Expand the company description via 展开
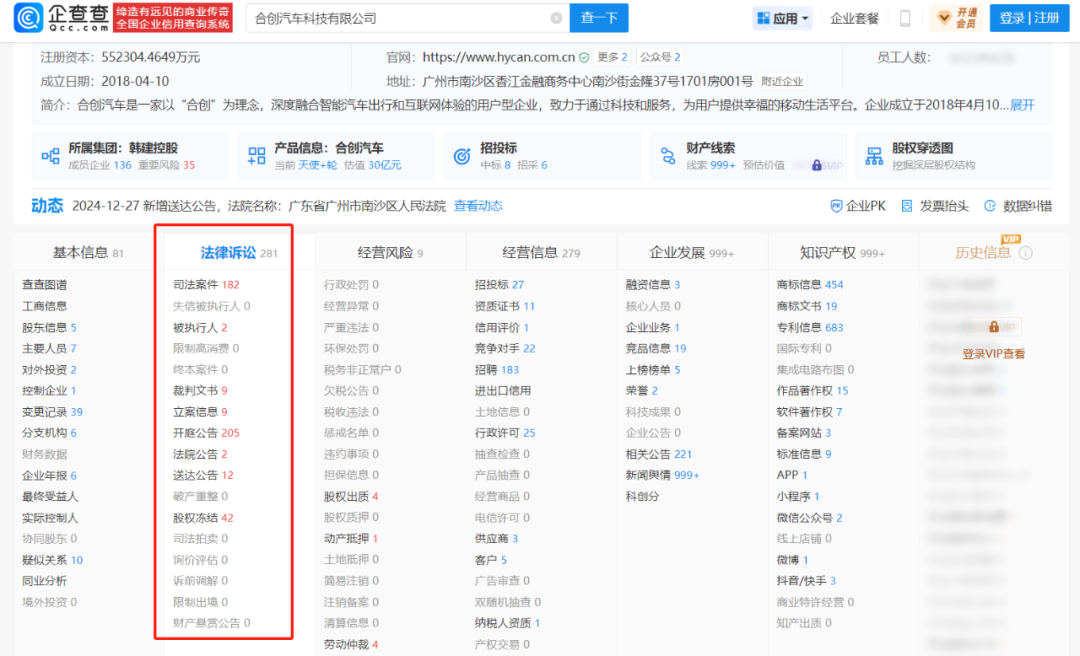 (1022, 105)
